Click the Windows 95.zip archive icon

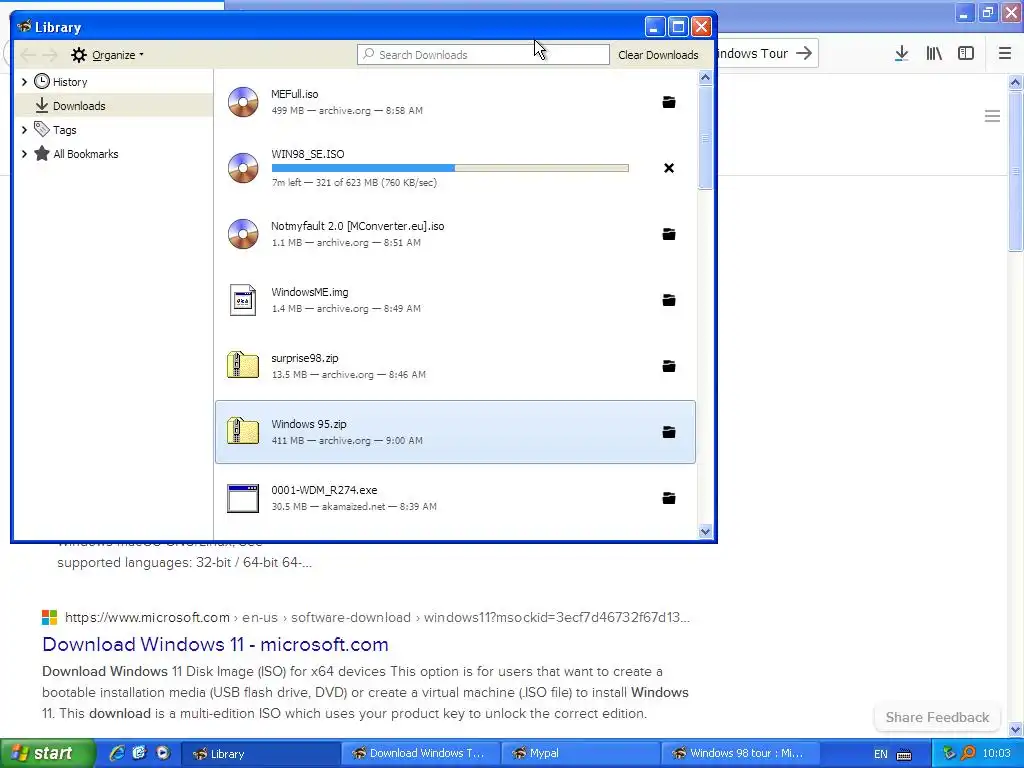tap(243, 432)
